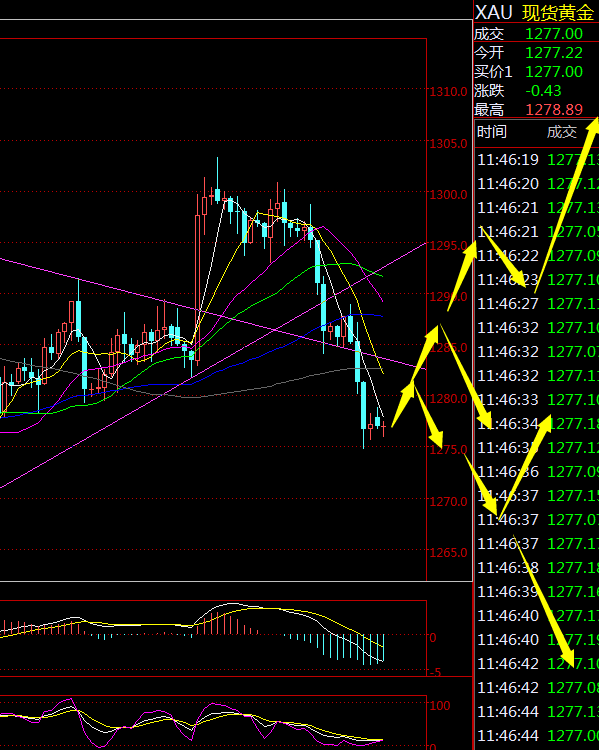Image resolution: width=599 pixels, height=750 pixels.
Task: Click the tick entry timed 11:46:27
Action: coord(538,304)
